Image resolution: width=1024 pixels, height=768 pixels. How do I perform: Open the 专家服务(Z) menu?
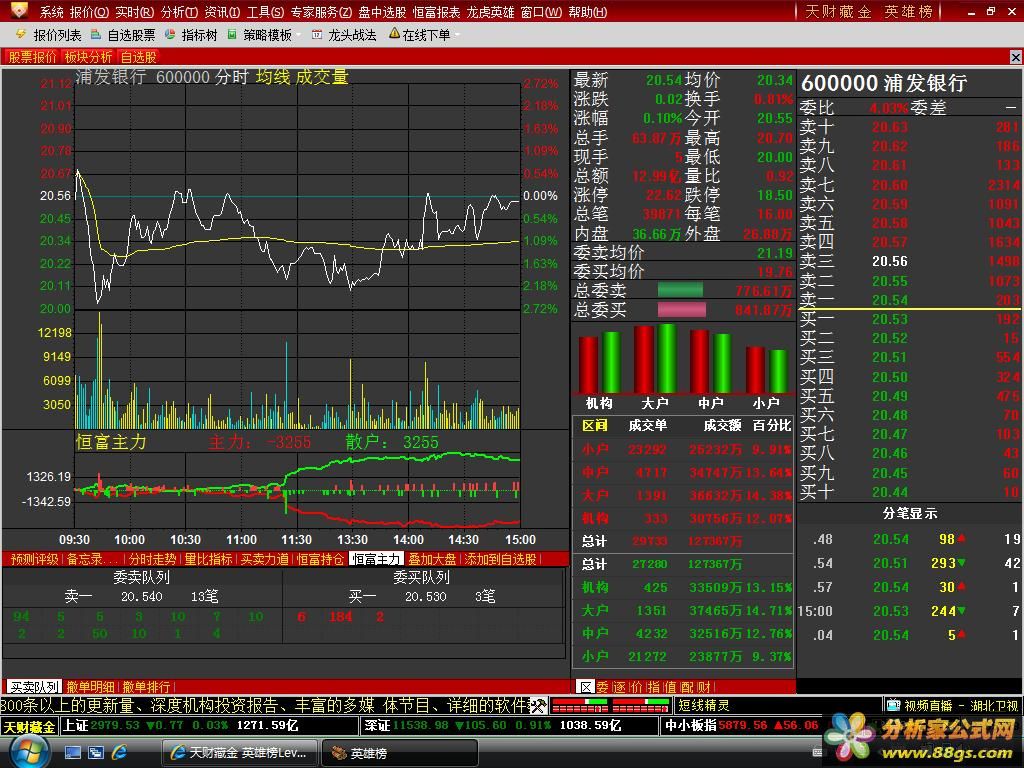pos(321,12)
